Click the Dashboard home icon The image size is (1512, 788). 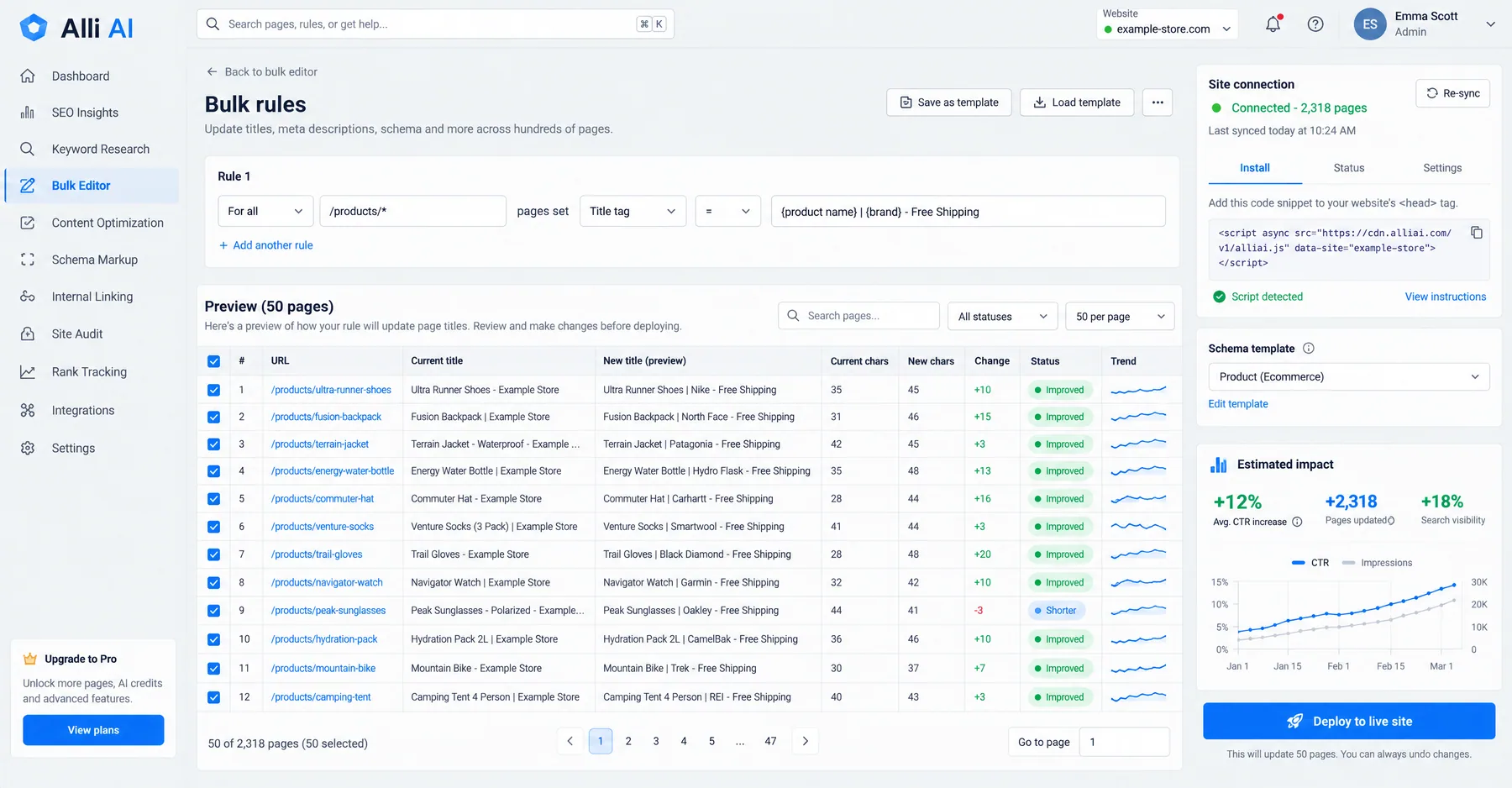(x=28, y=76)
